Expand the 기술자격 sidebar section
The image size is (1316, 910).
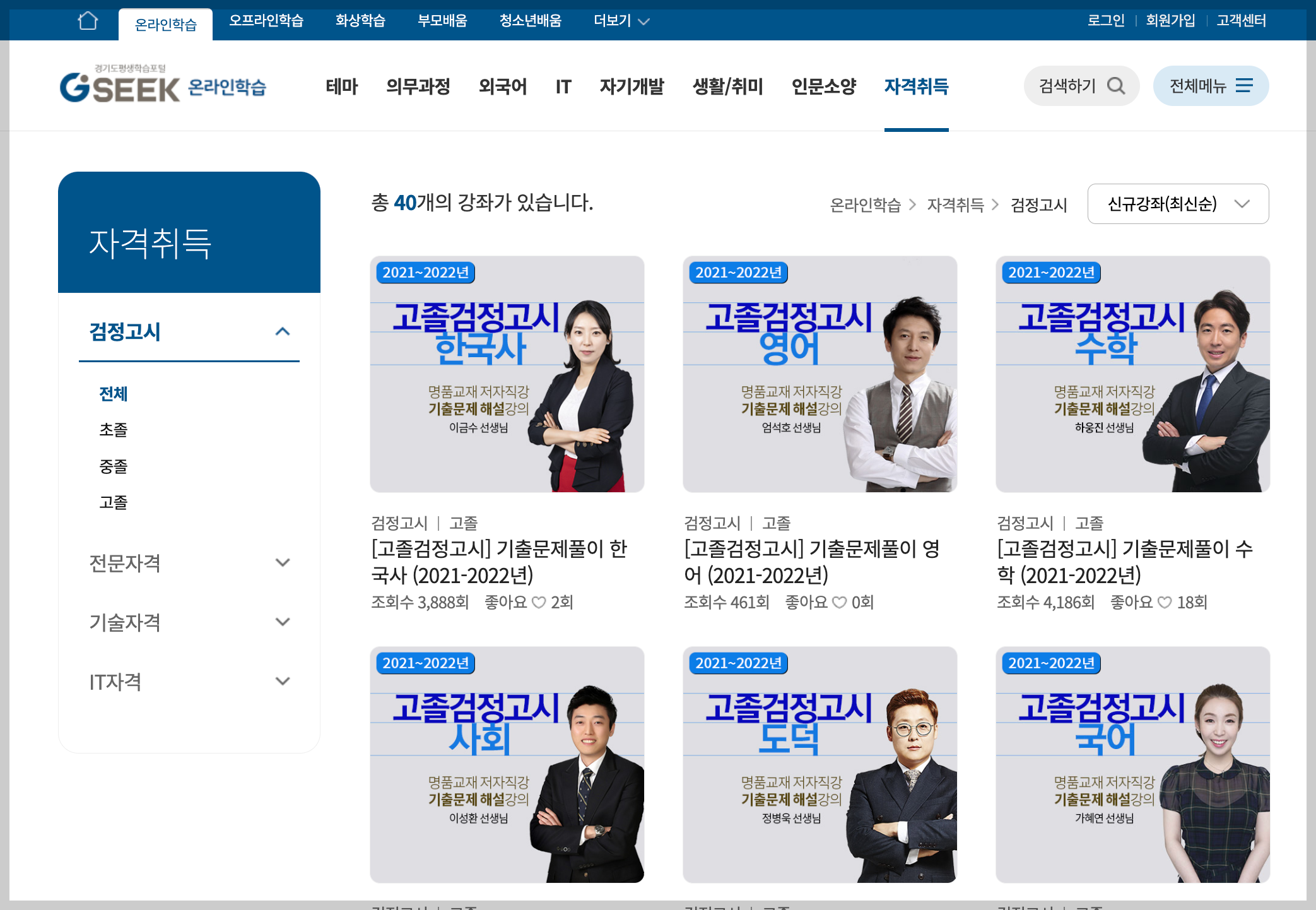pos(283,622)
